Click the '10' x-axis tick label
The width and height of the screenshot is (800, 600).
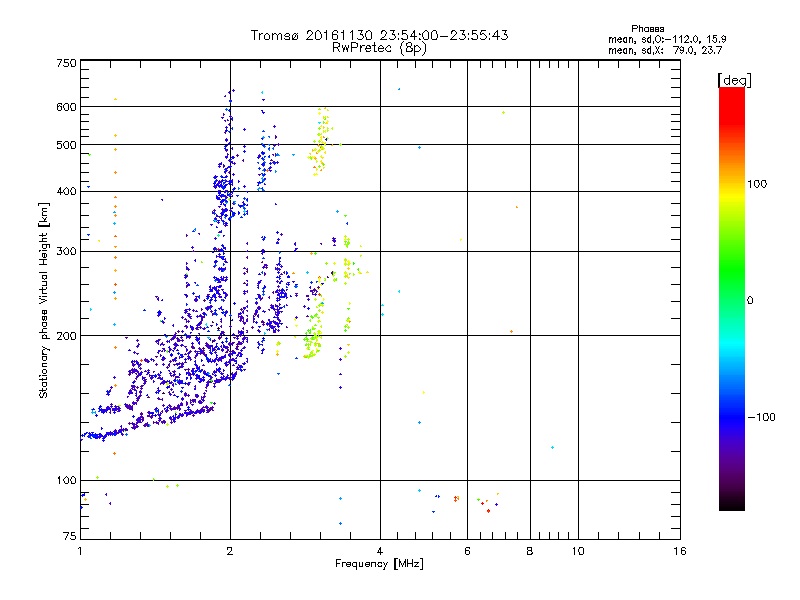coord(578,551)
